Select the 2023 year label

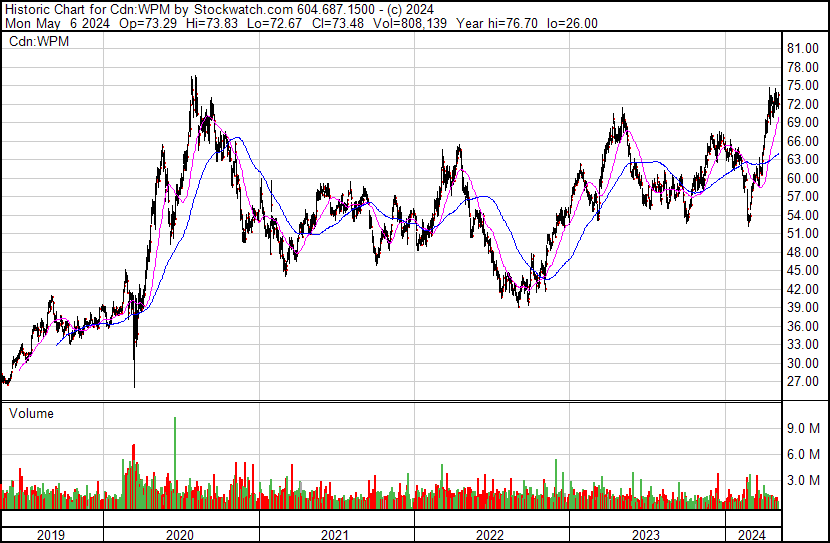pyautogui.click(x=645, y=535)
